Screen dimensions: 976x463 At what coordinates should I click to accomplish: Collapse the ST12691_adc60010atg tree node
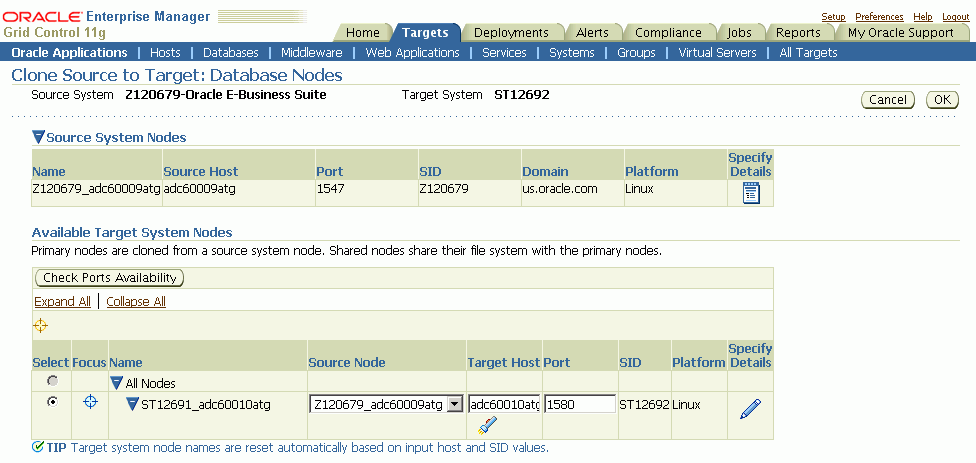tap(132, 405)
